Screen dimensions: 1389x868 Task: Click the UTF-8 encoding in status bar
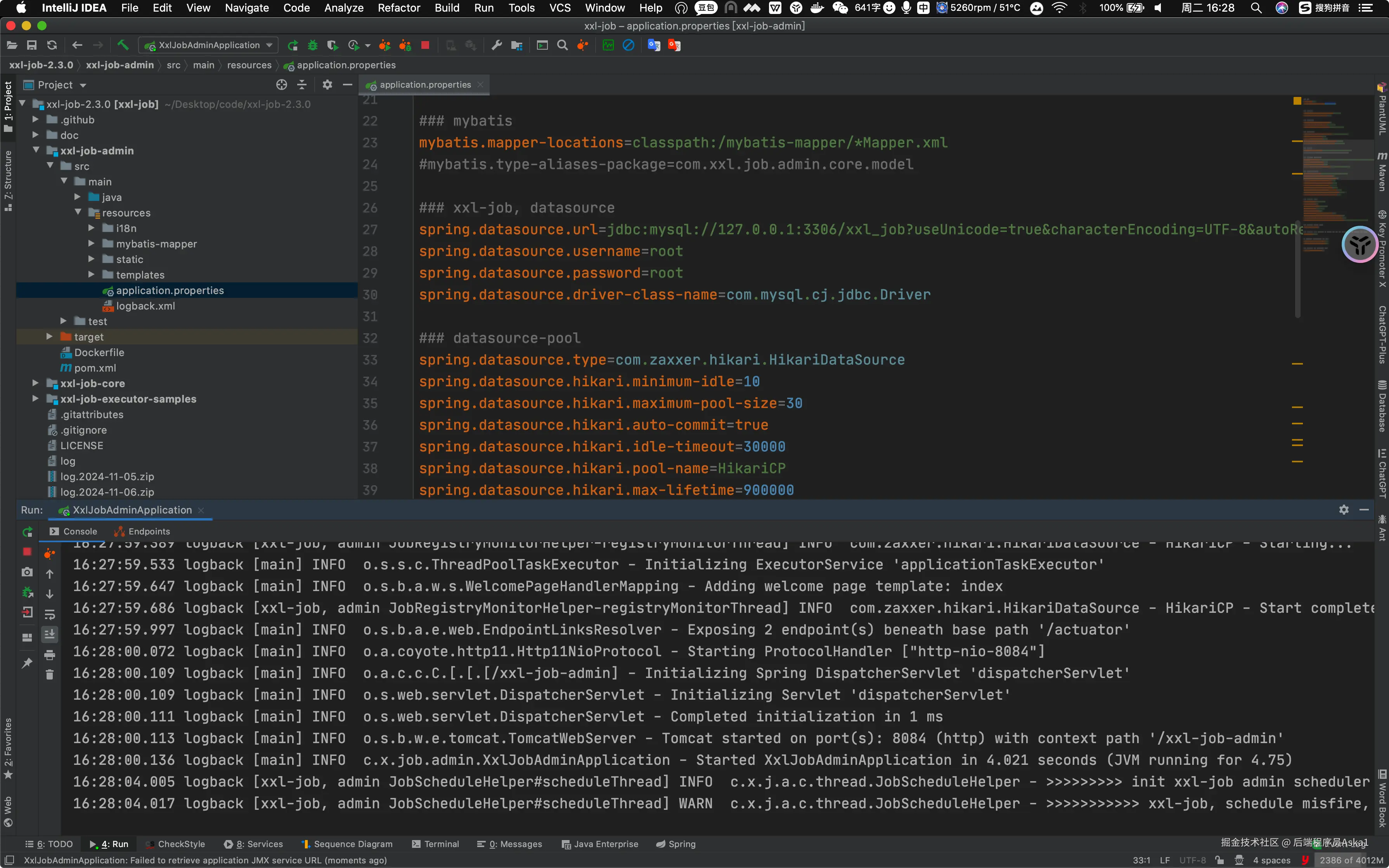coord(1193,860)
